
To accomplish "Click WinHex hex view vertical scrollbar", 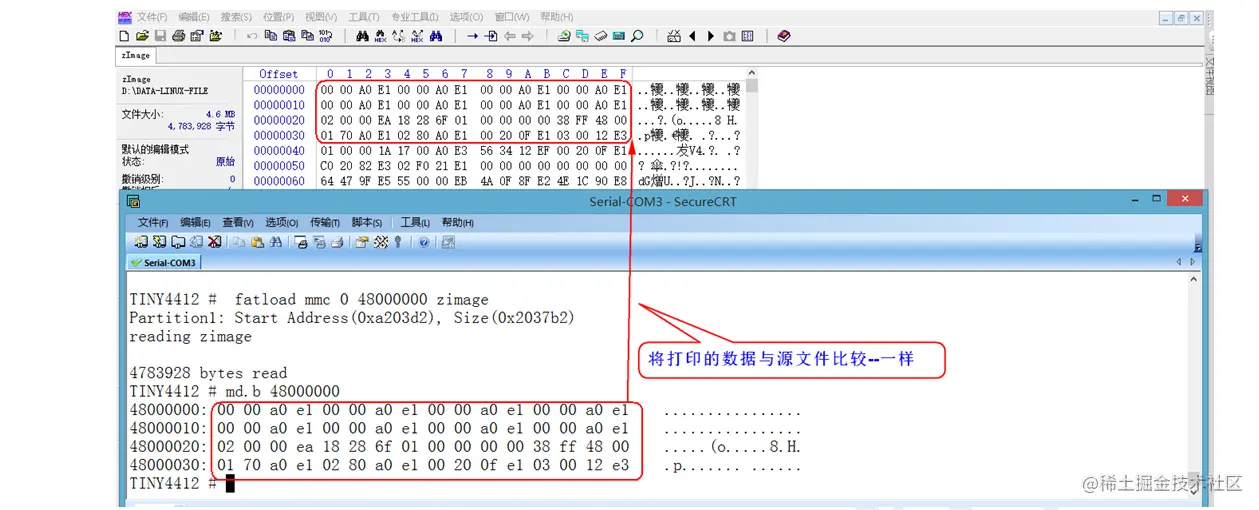I will [751, 127].
